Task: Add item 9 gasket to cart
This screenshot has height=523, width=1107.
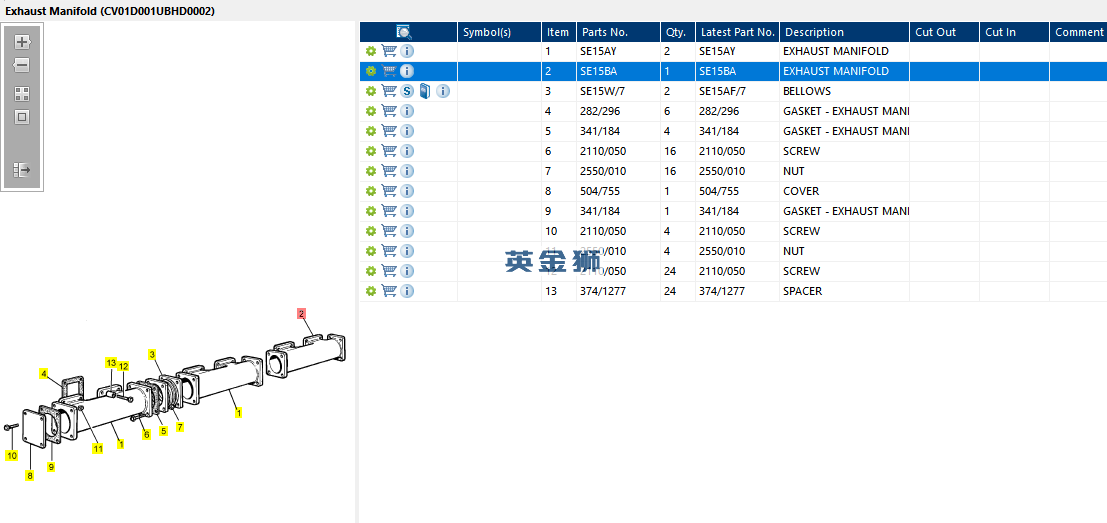Action: [388, 210]
